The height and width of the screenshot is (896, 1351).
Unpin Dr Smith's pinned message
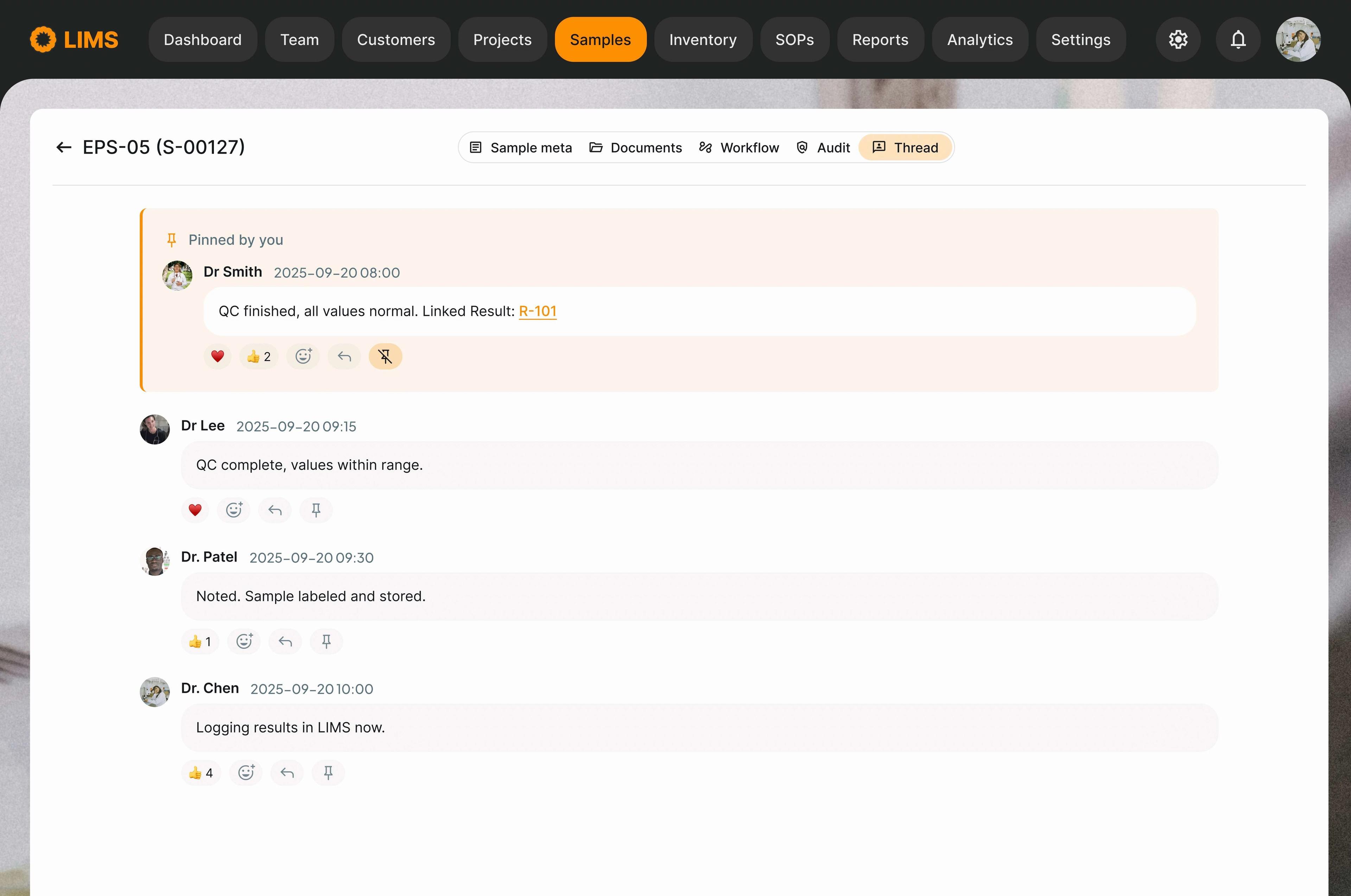[385, 357]
